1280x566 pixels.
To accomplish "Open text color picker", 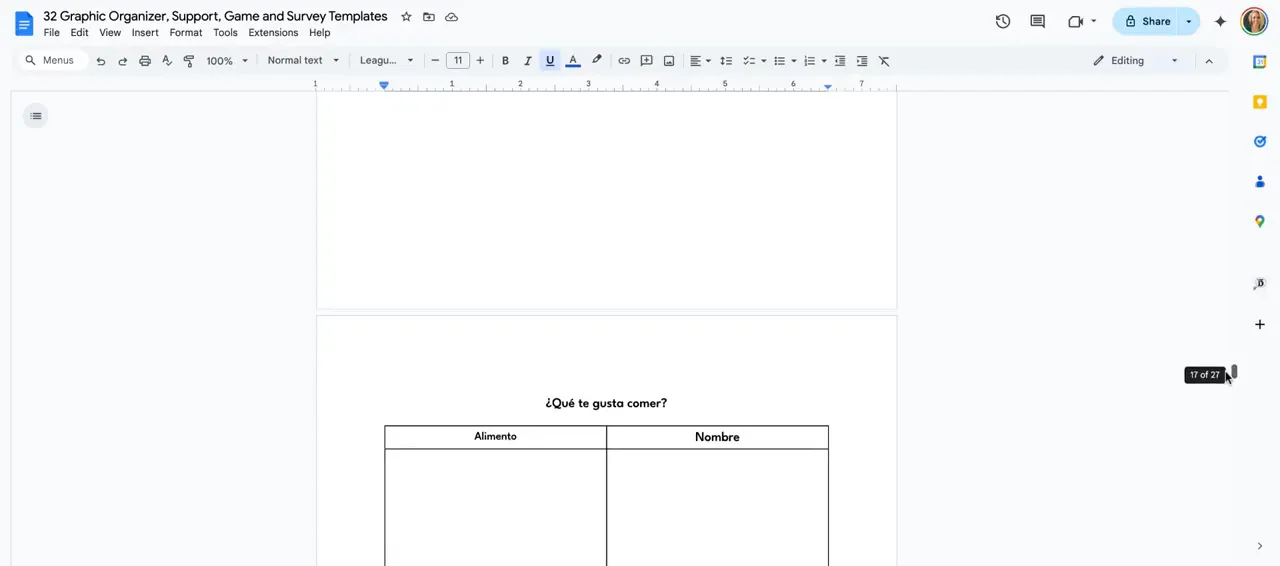I will click(x=573, y=61).
